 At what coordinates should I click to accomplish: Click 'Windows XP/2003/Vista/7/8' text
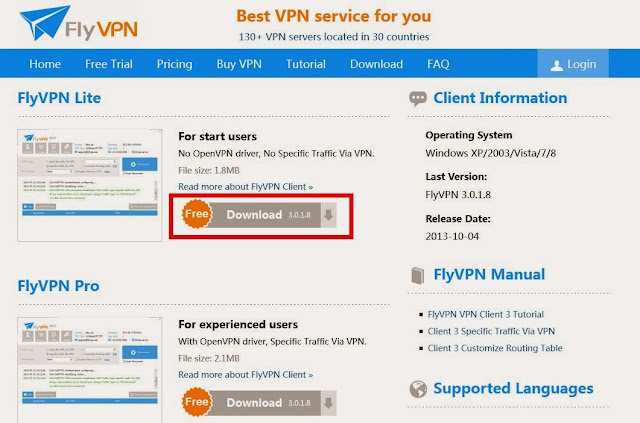(x=491, y=153)
